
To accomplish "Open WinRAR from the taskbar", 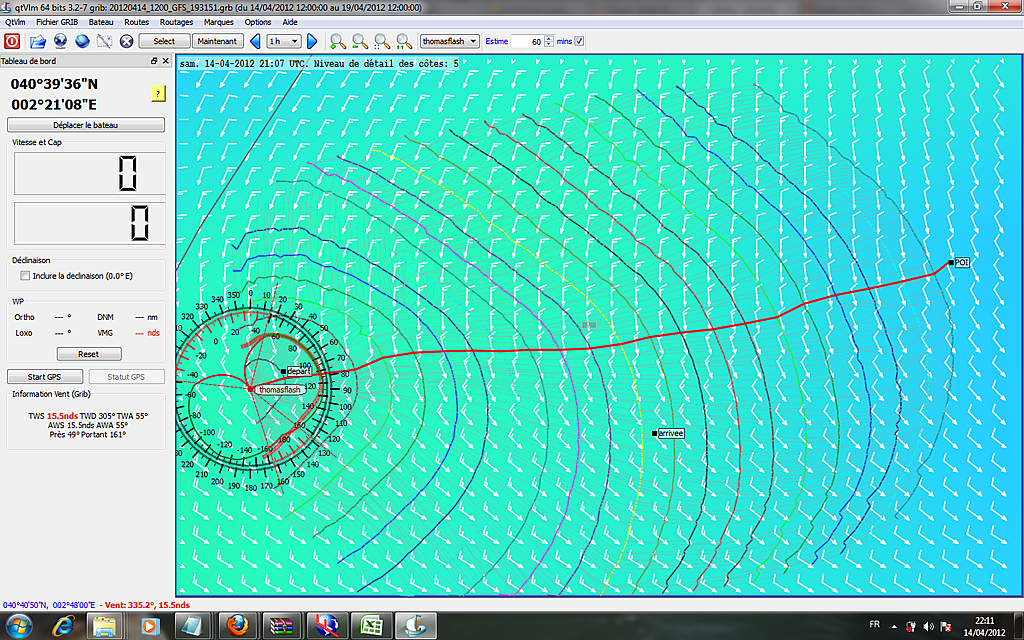I will coord(281,627).
